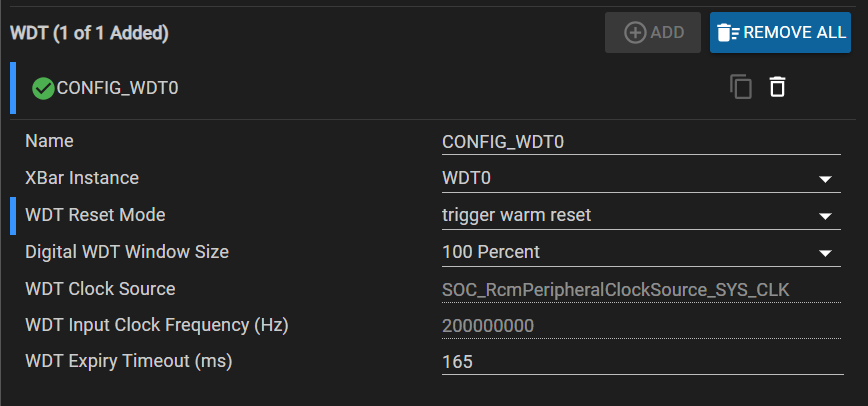Viewport: 868px width, 406px height.
Task: Duplicate the CONFIG_WDT0 instance
Action: tap(741, 88)
